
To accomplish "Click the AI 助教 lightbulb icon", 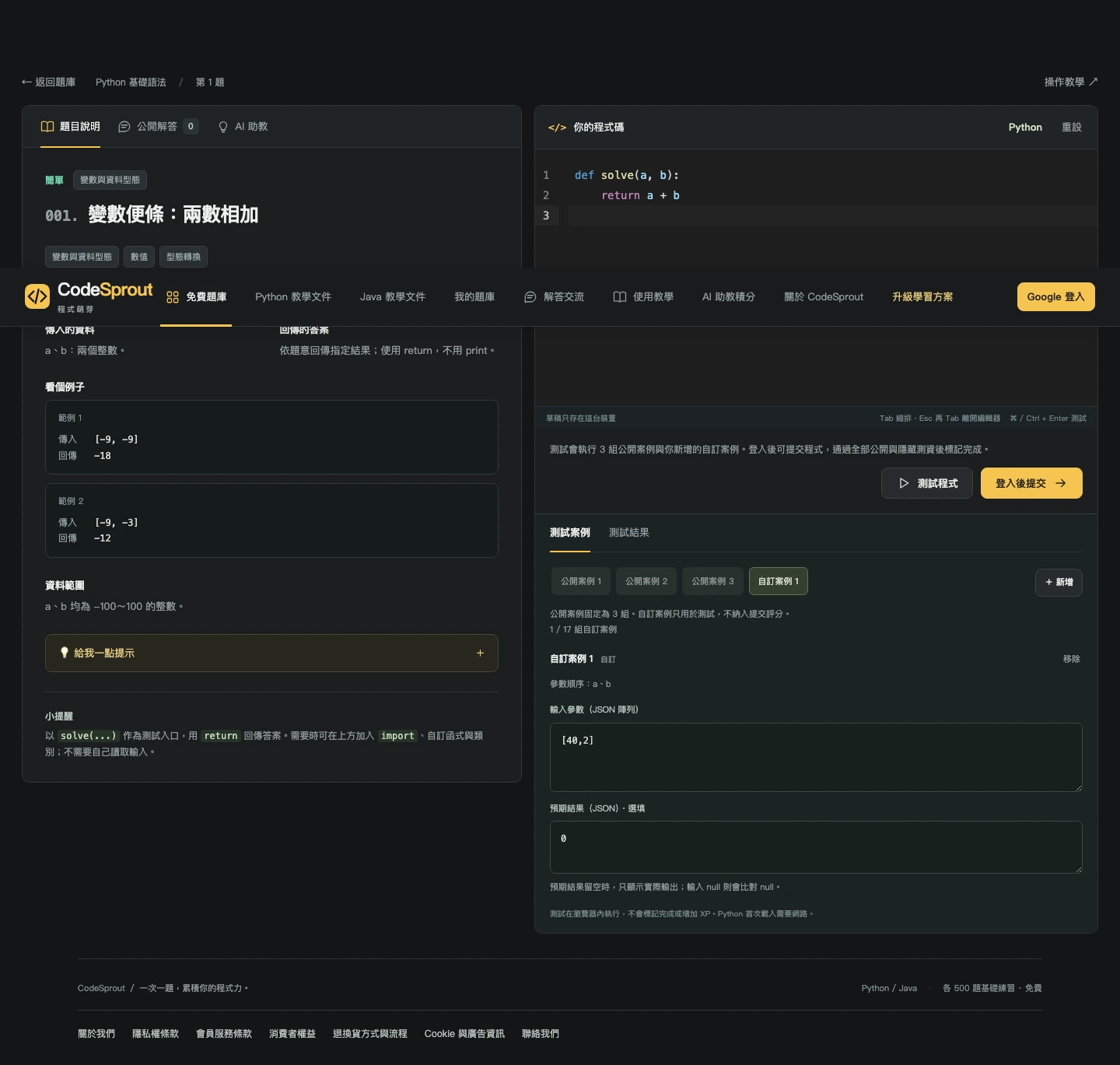I will [223, 127].
